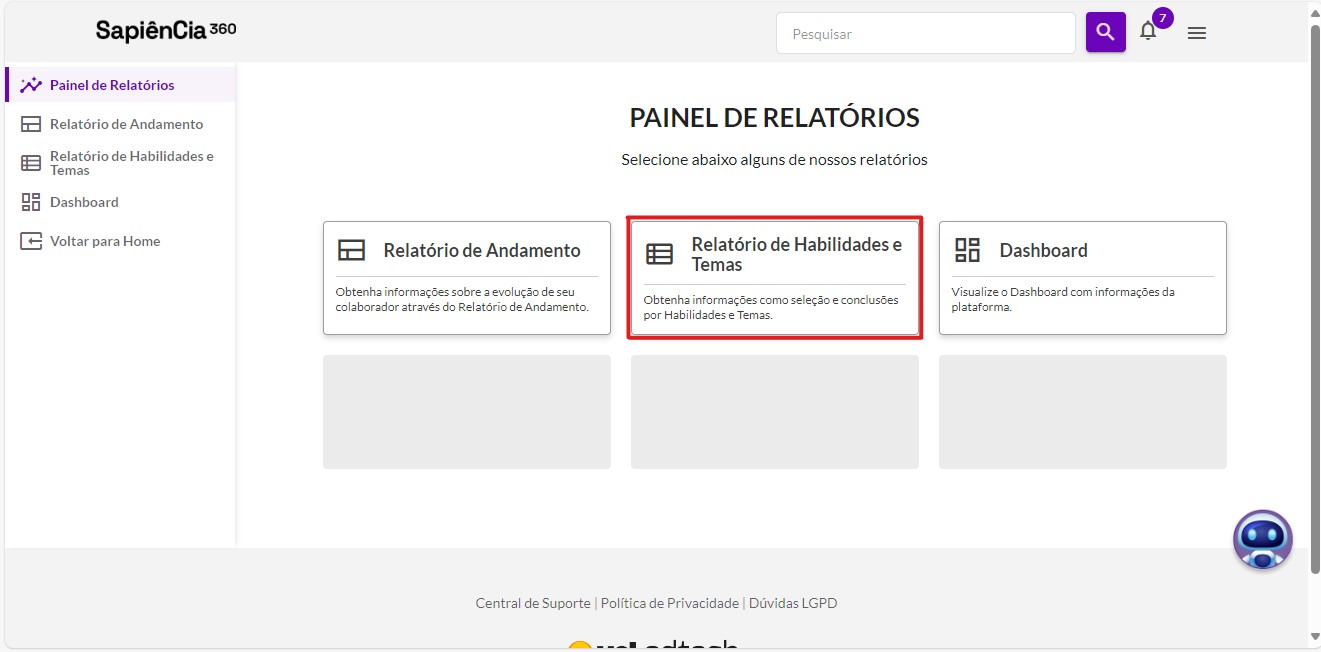Open Relatório de Habilidades e Temas card title
Viewport: 1321px width, 652px height.
(x=797, y=254)
